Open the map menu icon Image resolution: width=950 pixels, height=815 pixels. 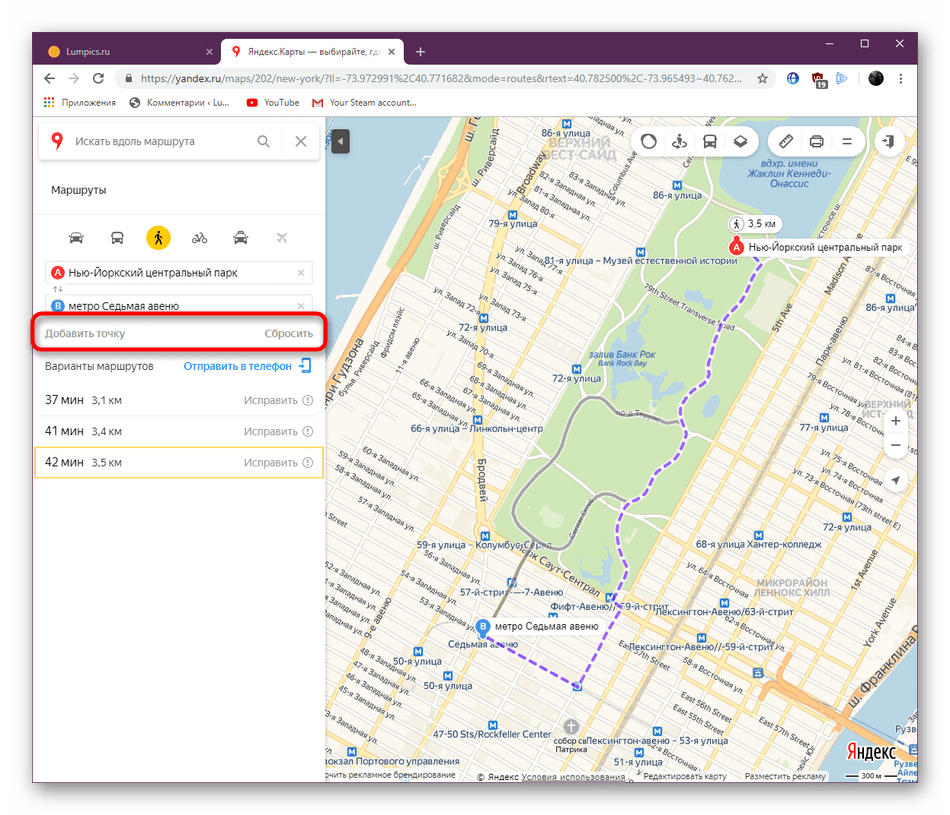coord(847,141)
